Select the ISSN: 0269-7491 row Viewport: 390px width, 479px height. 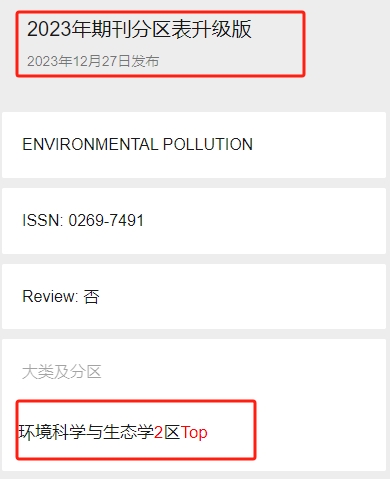click(x=194, y=221)
